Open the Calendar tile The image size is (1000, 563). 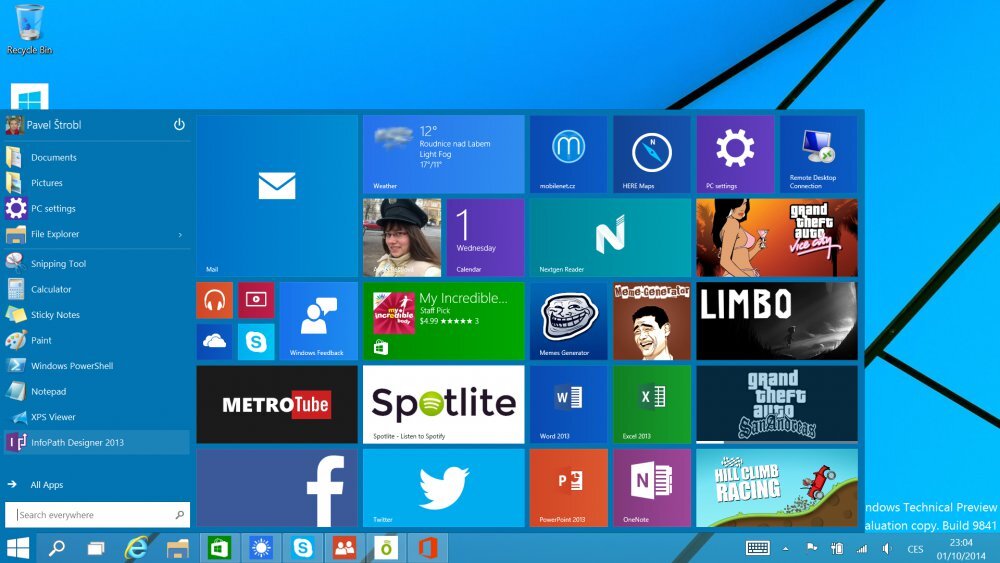(x=485, y=237)
